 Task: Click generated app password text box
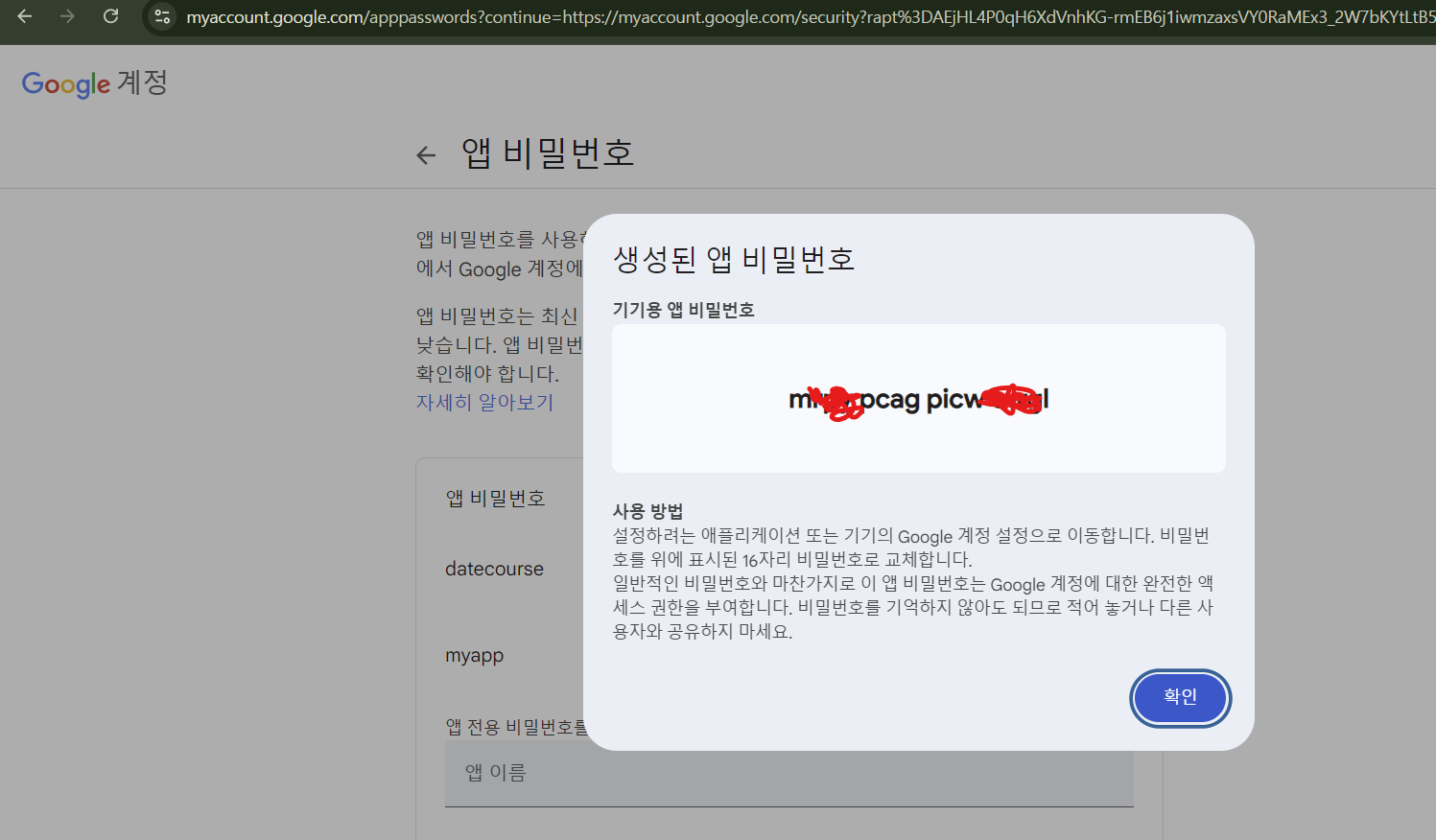[919, 398]
